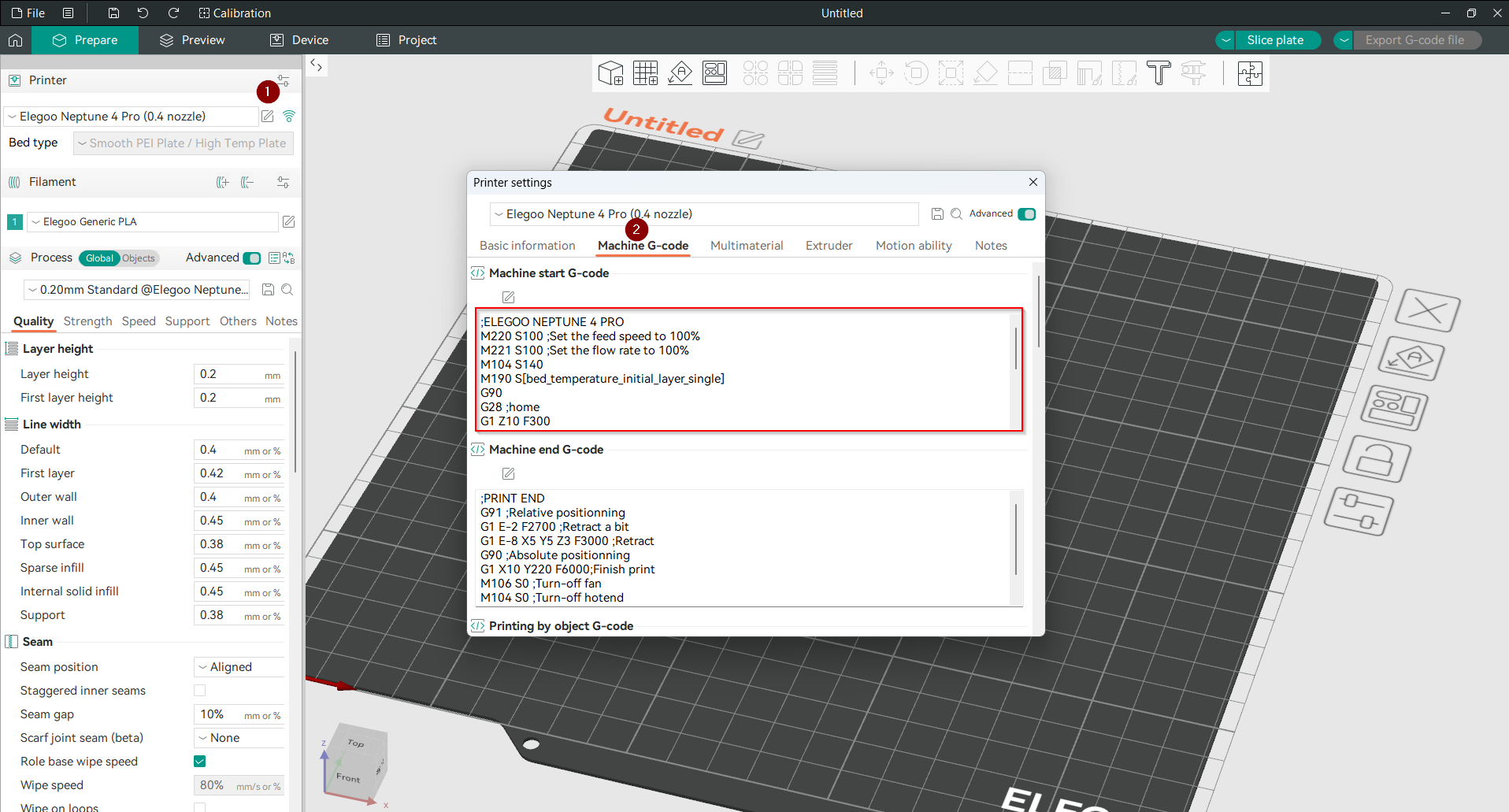Open the Slice plate dropdown arrow

coord(1225,40)
